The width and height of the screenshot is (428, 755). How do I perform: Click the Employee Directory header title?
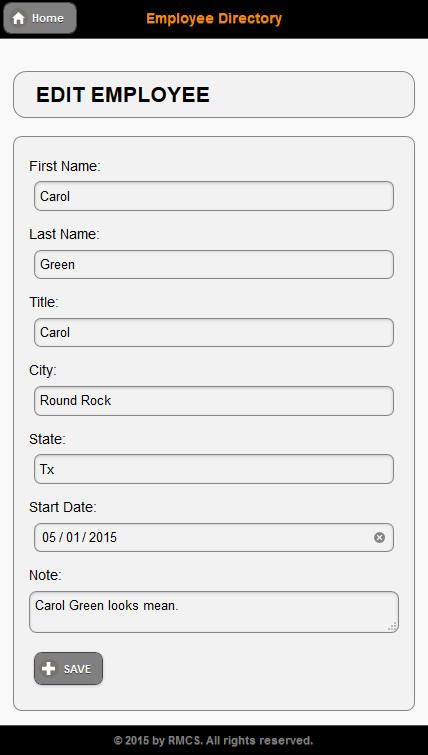(214, 18)
